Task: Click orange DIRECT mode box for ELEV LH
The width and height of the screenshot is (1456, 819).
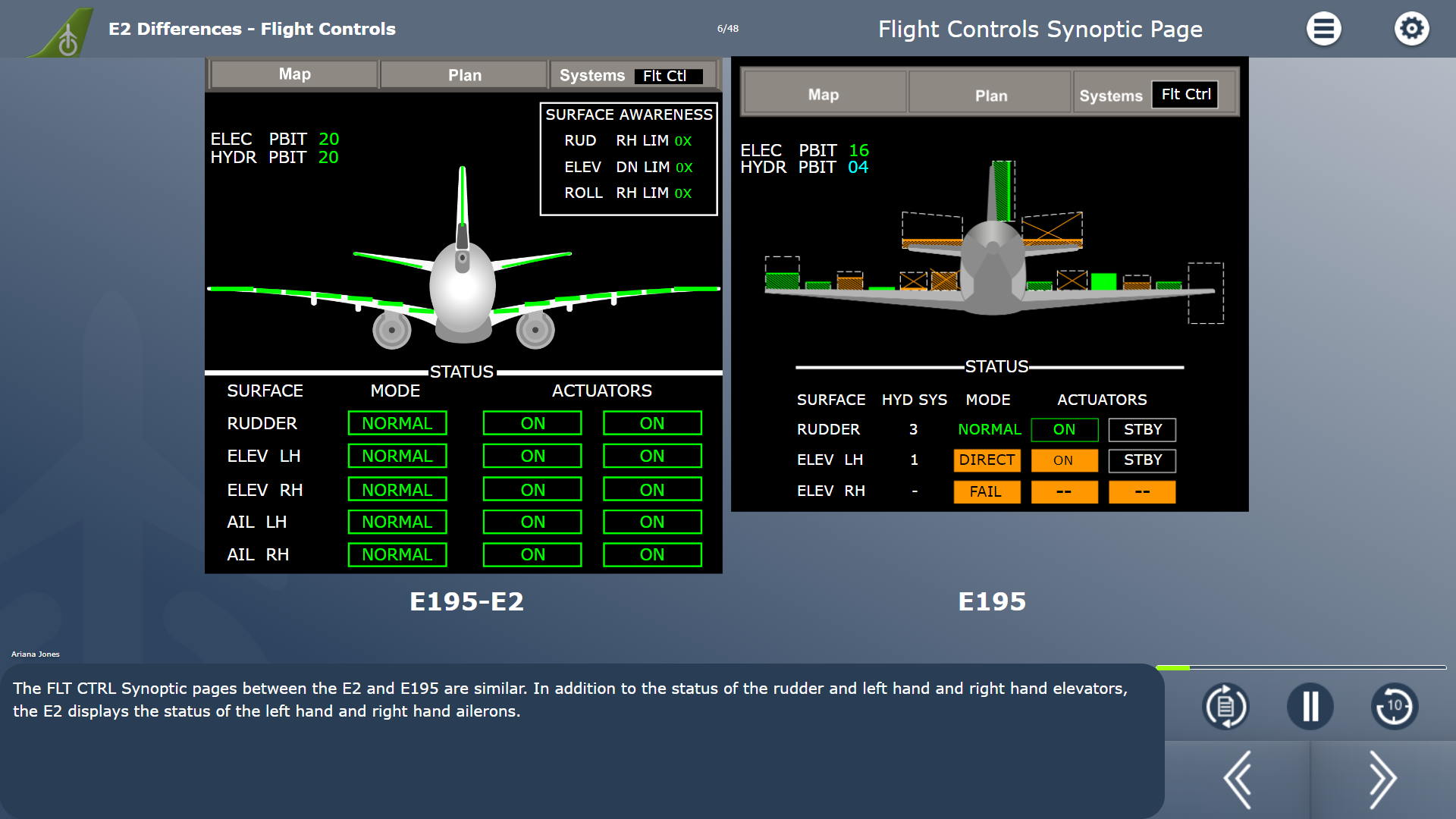Action: click(x=987, y=460)
